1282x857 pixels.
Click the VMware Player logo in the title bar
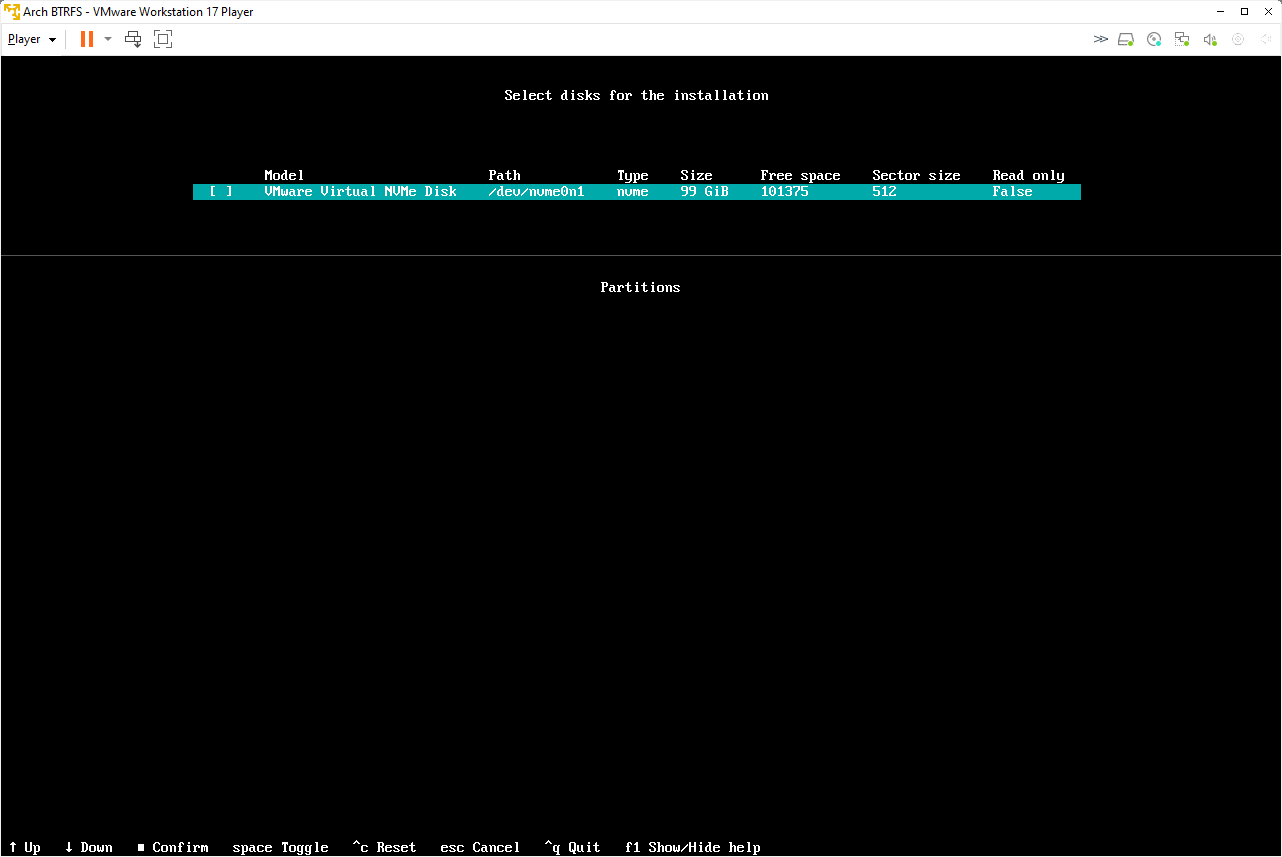[x=12, y=12]
